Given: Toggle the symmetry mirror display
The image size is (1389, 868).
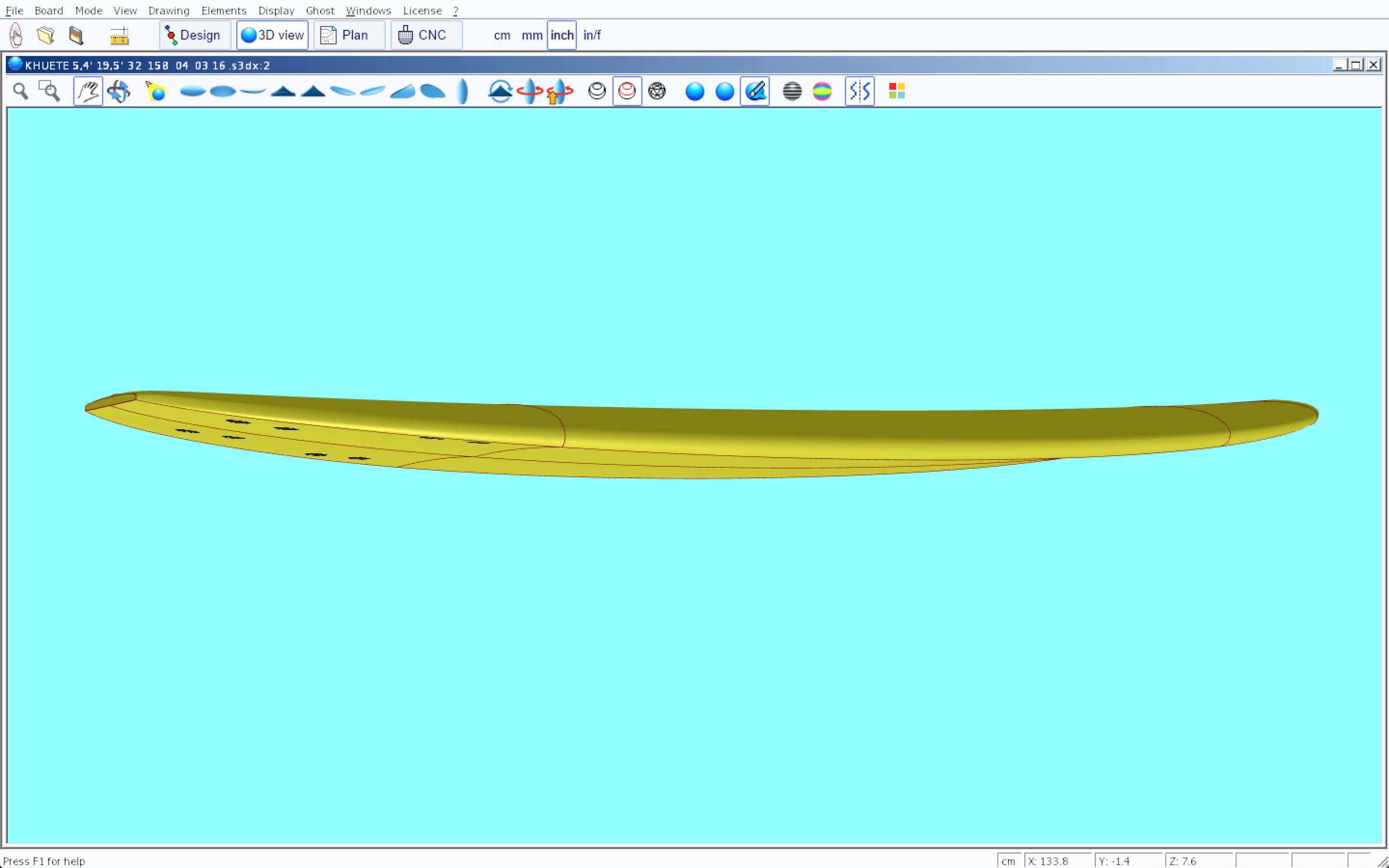Looking at the screenshot, I should coord(859,91).
